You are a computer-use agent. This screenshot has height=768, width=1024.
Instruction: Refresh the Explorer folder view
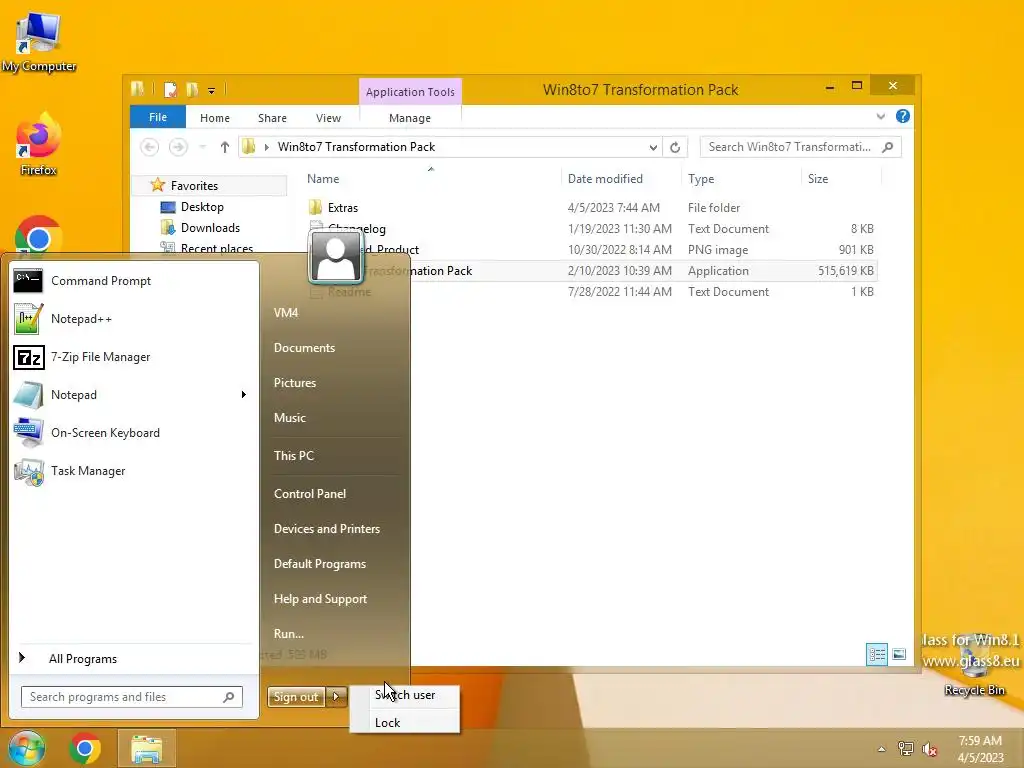pos(675,148)
